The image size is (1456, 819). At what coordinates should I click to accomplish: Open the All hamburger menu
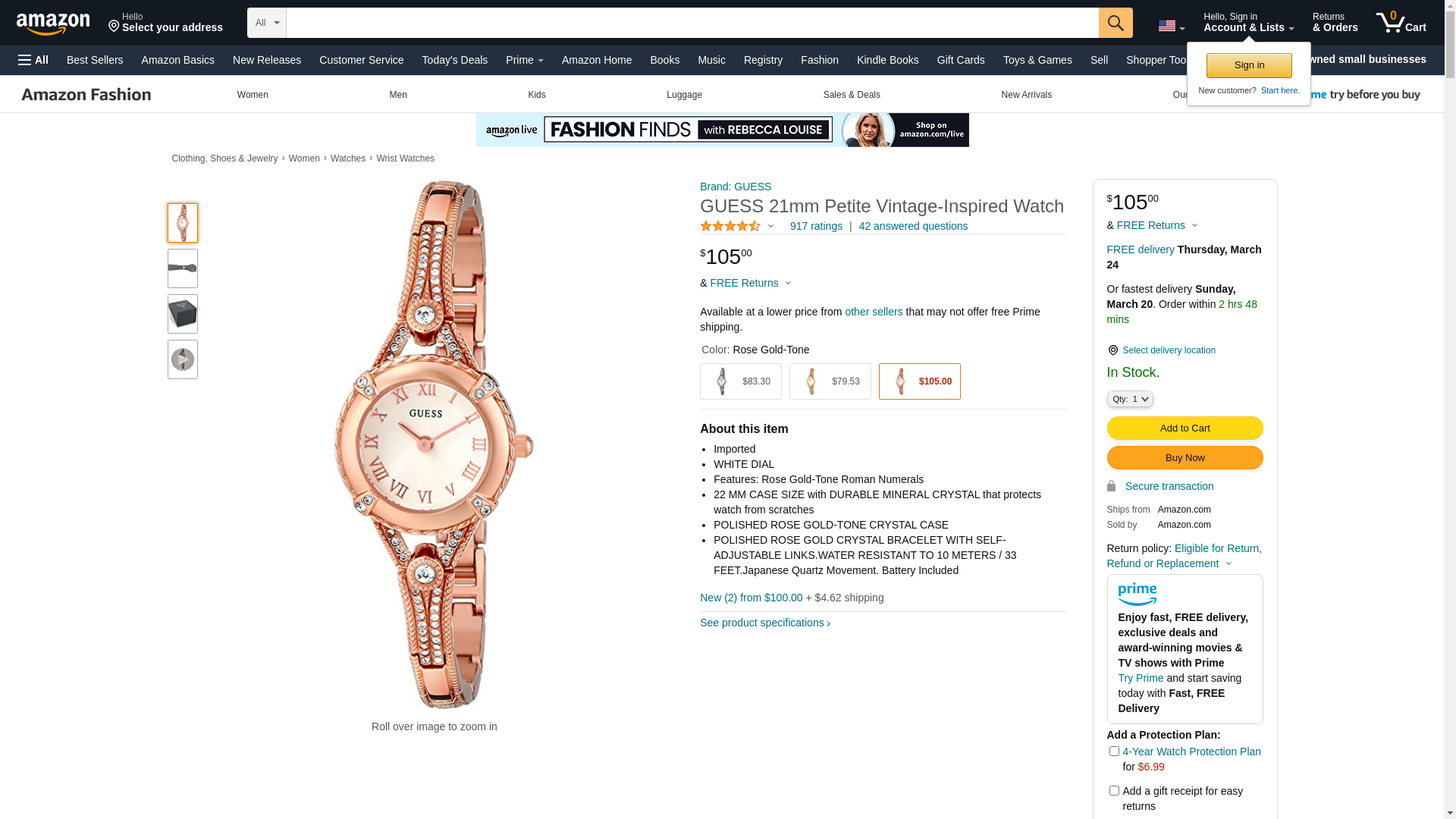pyautogui.click(x=33, y=60)
